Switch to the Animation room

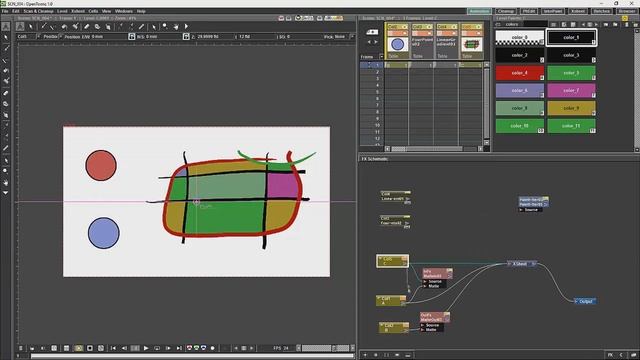pyautogui.click(x=479, y=11)
